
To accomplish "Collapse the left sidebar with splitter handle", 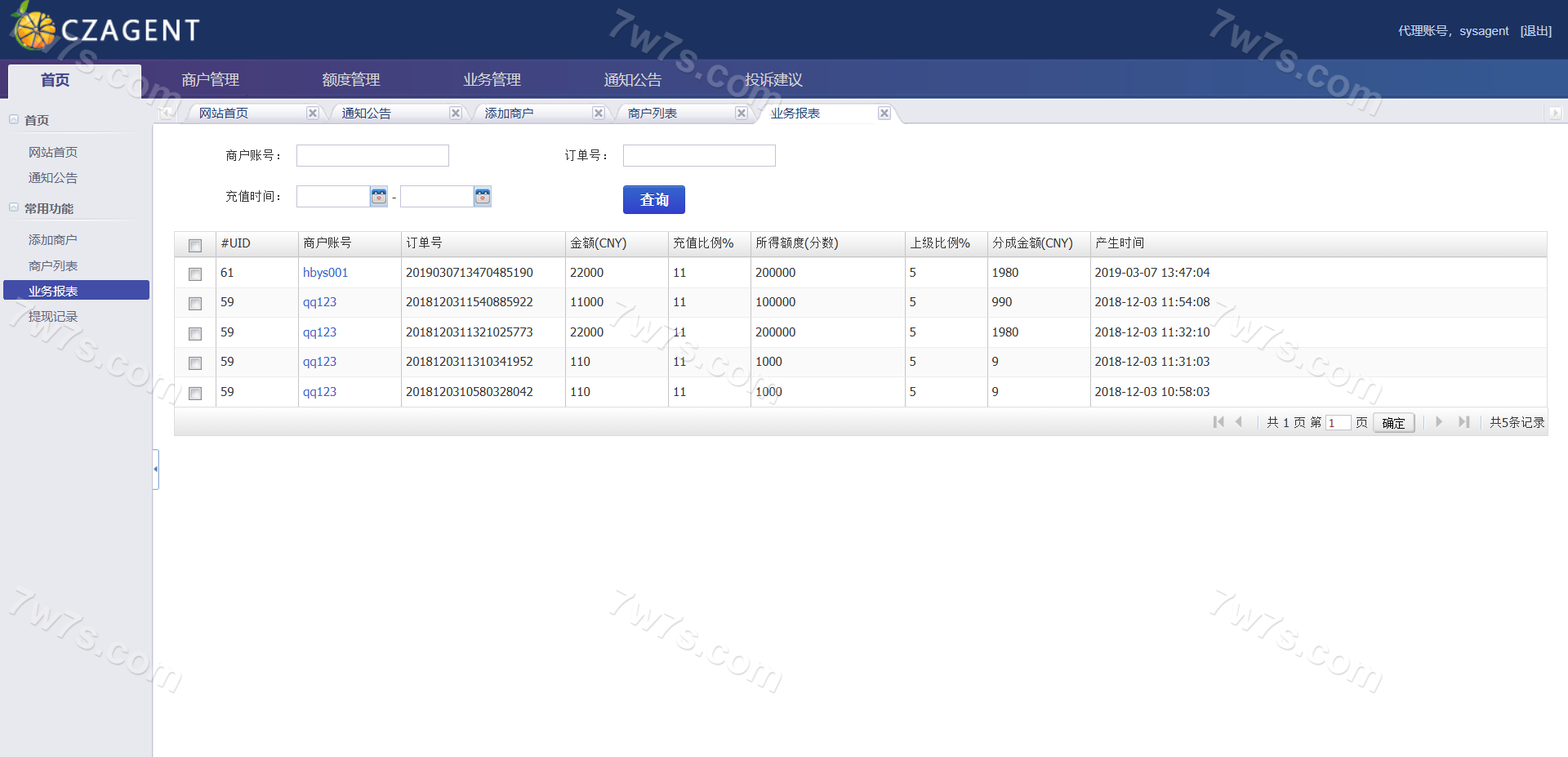I will coord(155,469).
